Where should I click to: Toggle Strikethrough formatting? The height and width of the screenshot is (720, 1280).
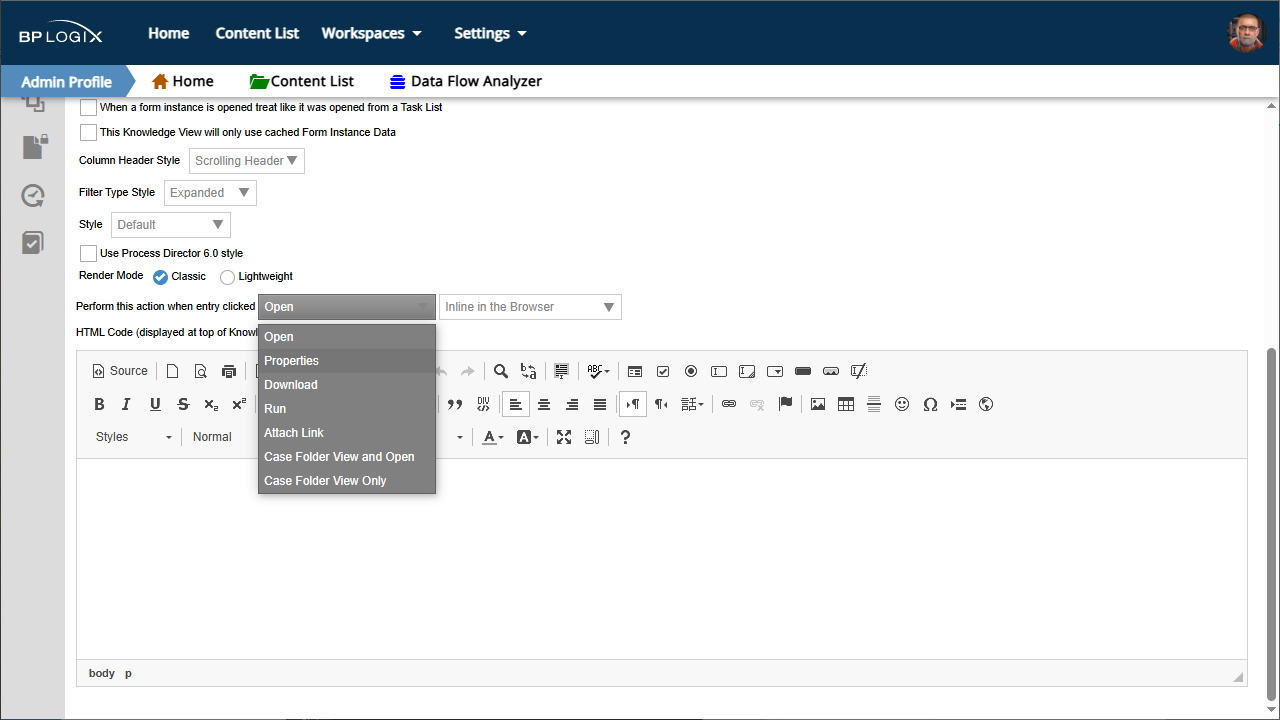(x=183, y=405)
